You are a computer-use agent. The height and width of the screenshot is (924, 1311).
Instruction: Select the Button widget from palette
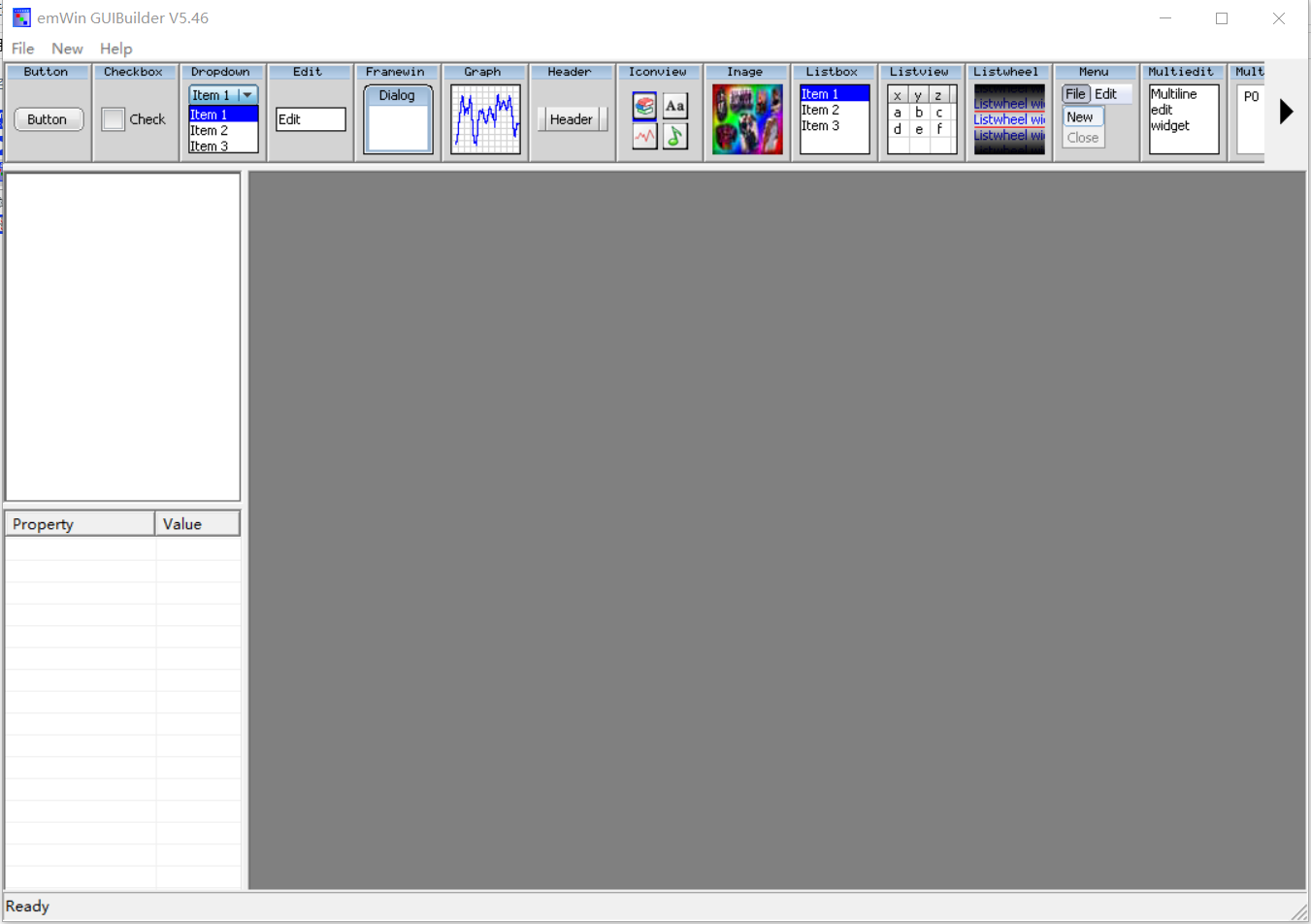pyautogui.click(x=49, y=119)
